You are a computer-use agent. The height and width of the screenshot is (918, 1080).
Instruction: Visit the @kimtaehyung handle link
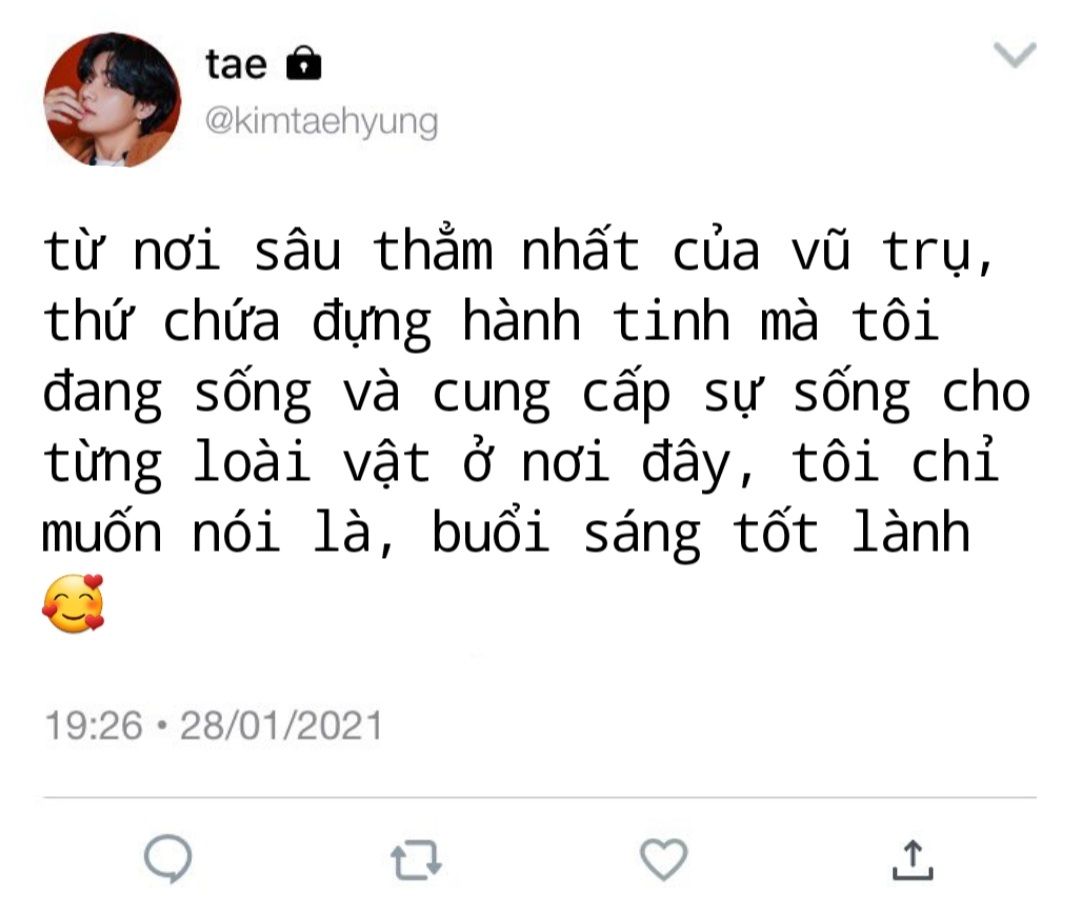click(321, 123)
